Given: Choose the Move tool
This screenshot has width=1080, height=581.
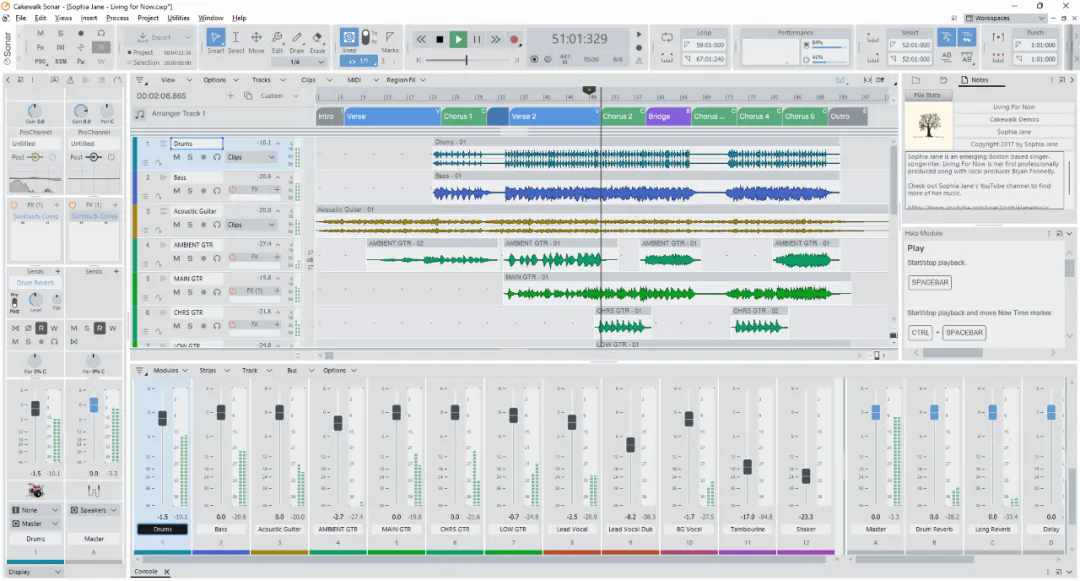Looking at the screenshot, I should pyautogui.click(x=256, y=41).
